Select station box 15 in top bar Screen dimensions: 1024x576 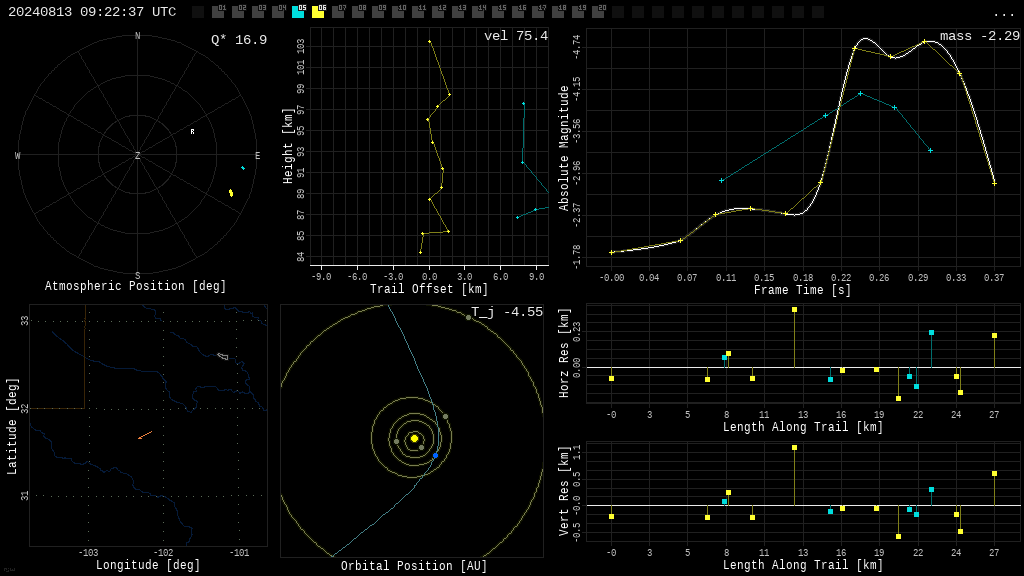498,11
